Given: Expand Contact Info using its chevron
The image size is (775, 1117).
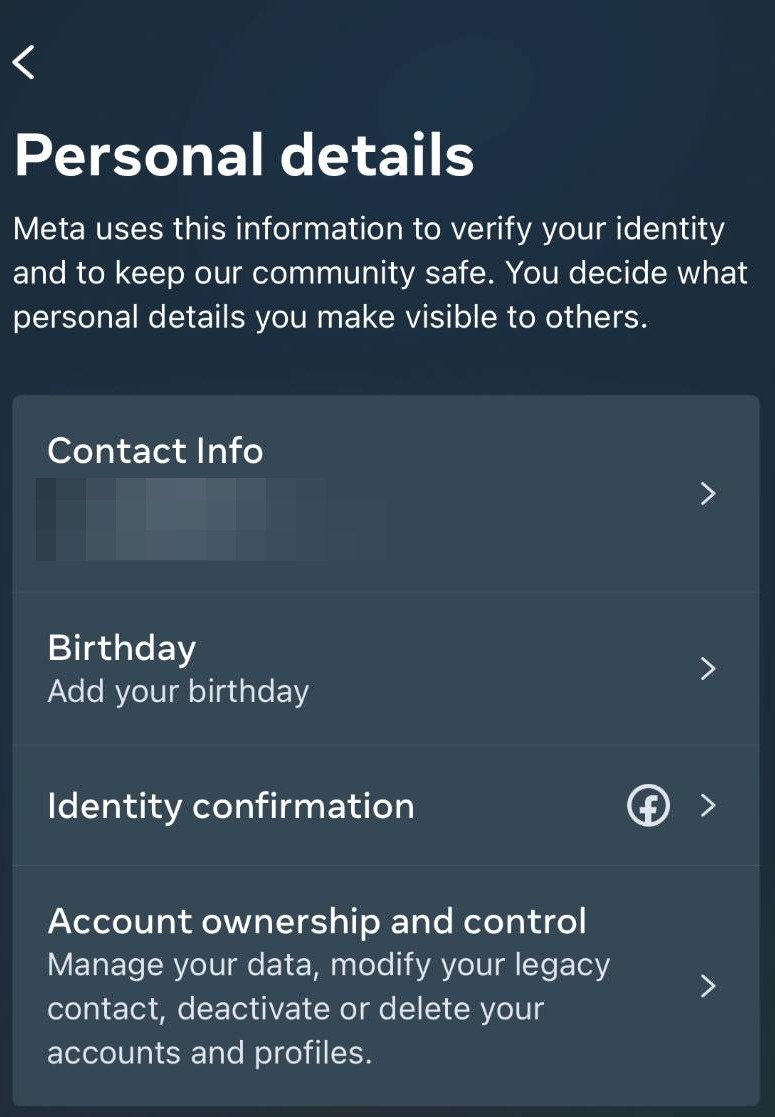Looking at the screenshot, I should [708, 493].
